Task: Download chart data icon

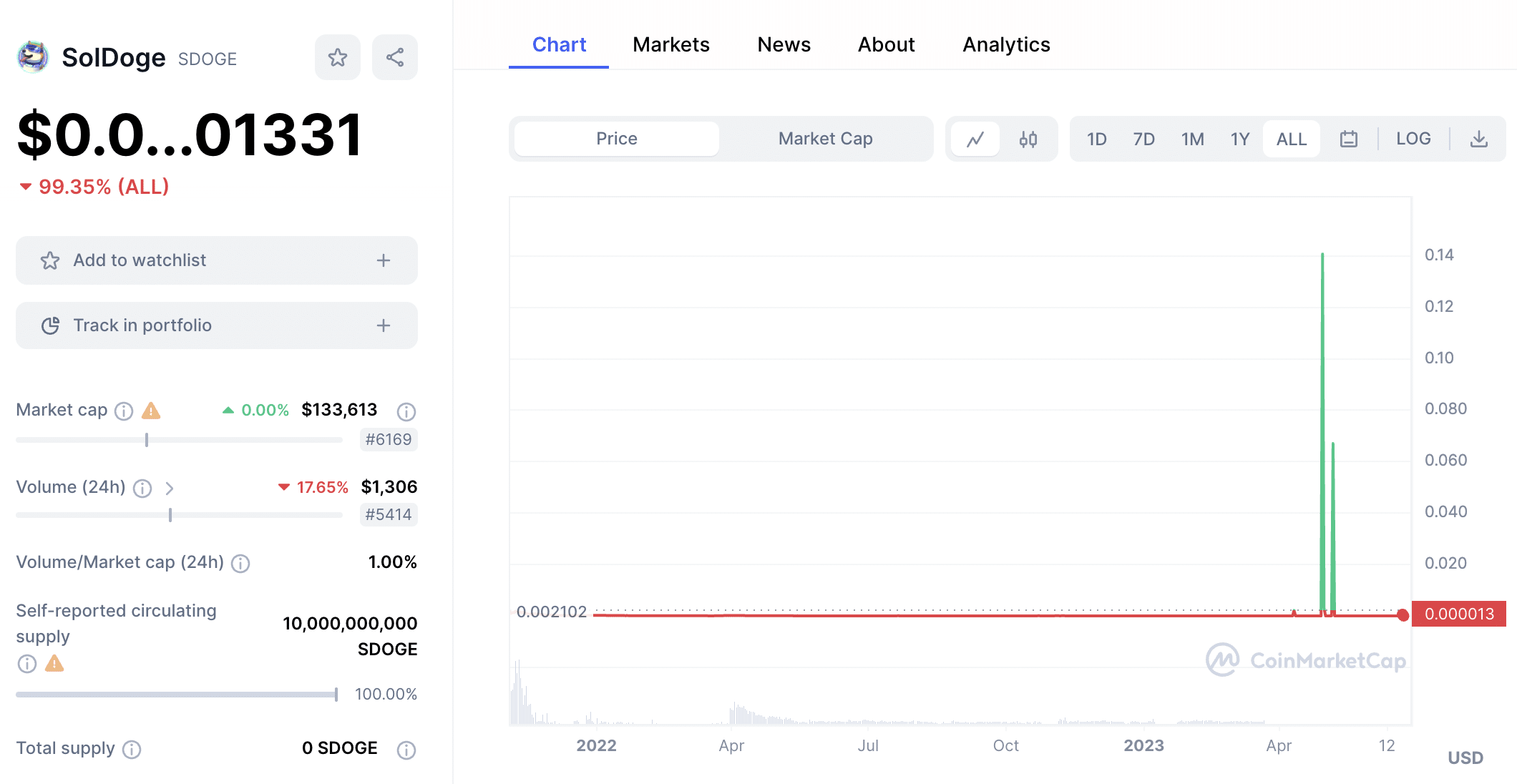Action: click(x=1479, y=139)
